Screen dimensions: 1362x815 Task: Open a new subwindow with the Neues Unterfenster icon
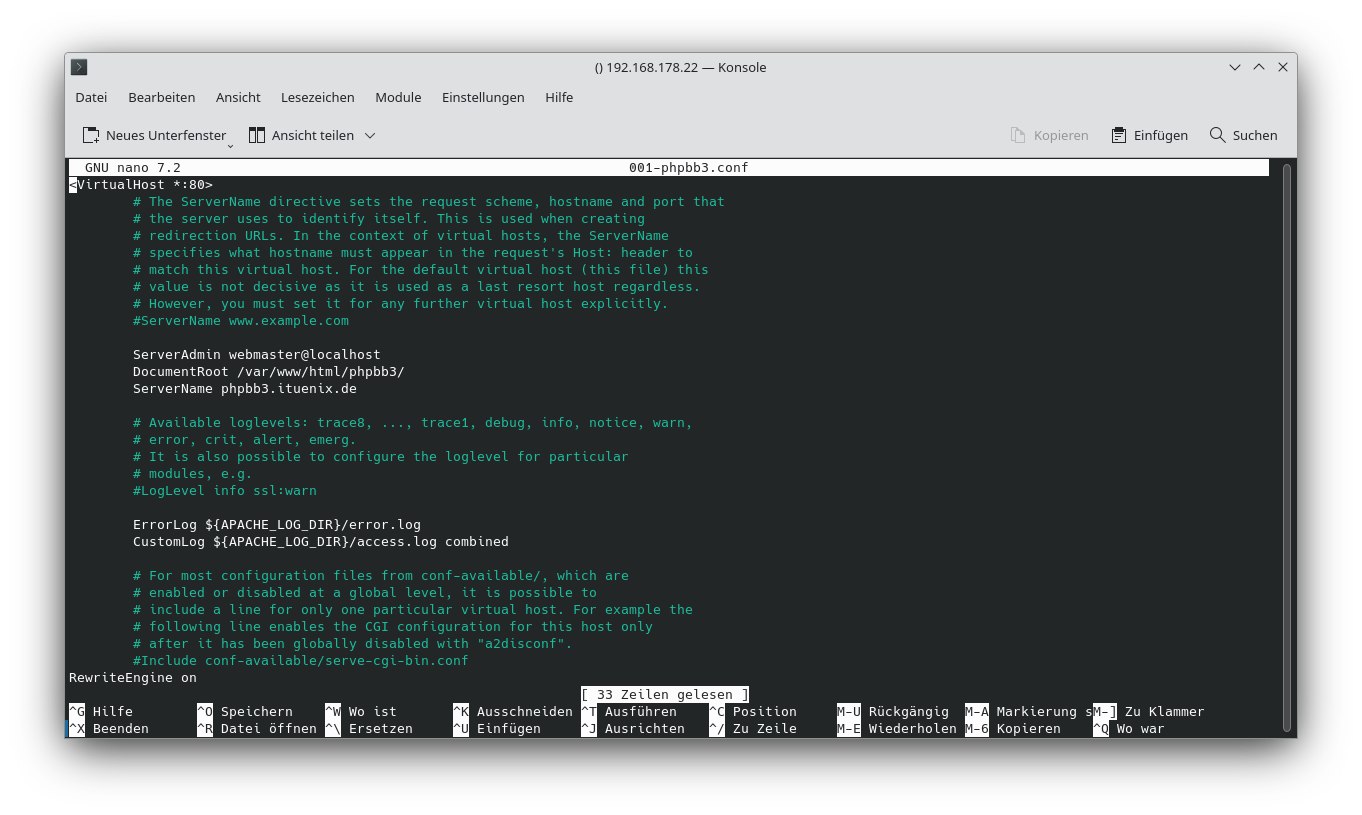click(x=91, y=135)
